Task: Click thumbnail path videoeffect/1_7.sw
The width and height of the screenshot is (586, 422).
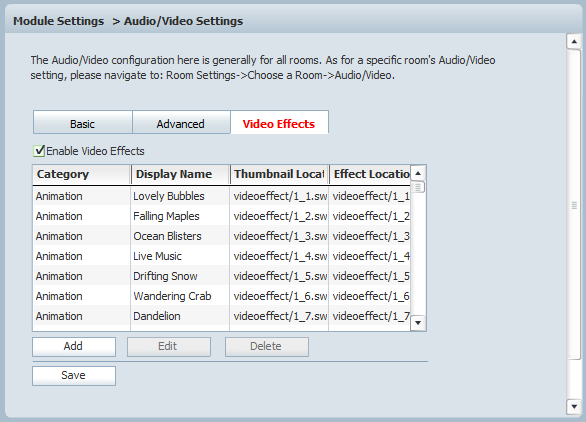Action: point(280,316)
